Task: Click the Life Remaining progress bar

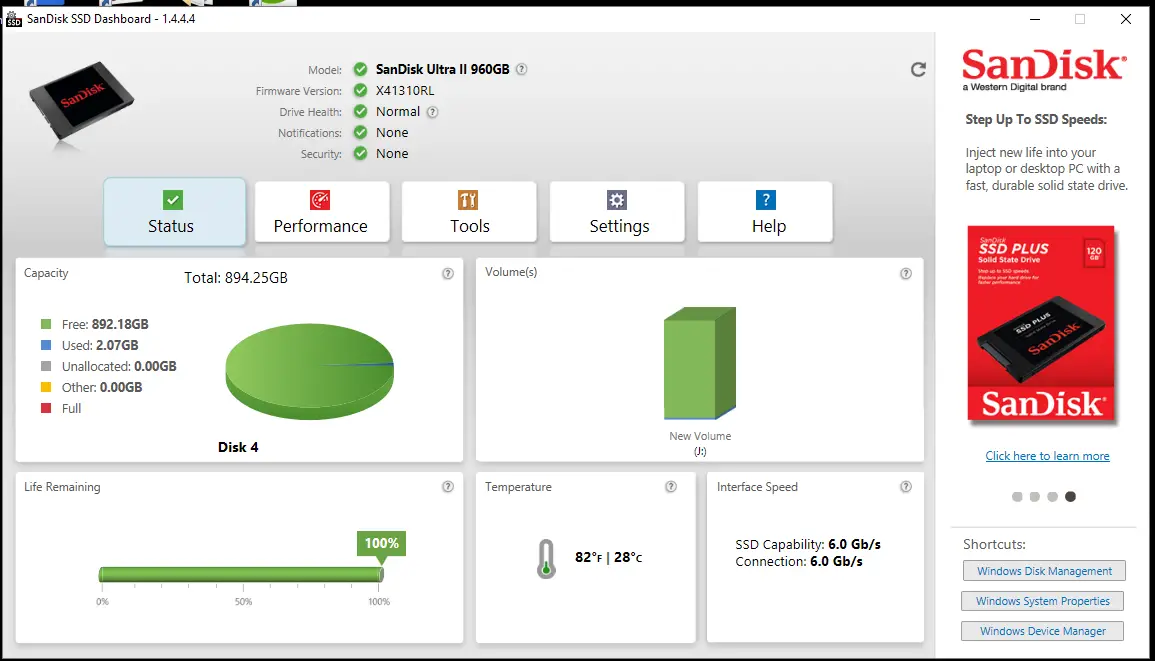Action: [x=241, y=575]
